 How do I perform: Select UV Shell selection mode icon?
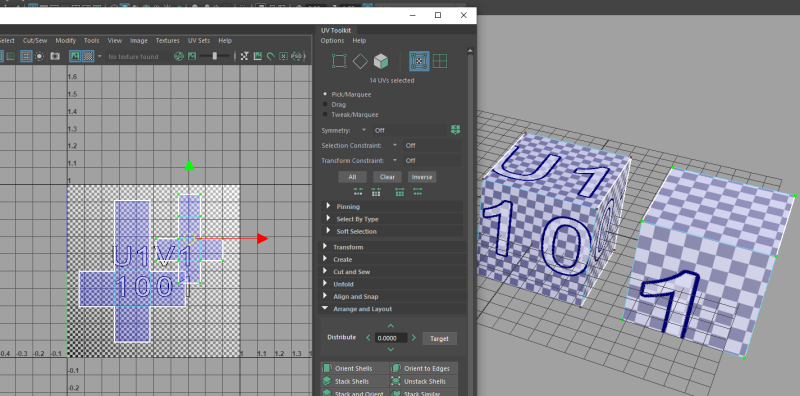click(440, 61)
